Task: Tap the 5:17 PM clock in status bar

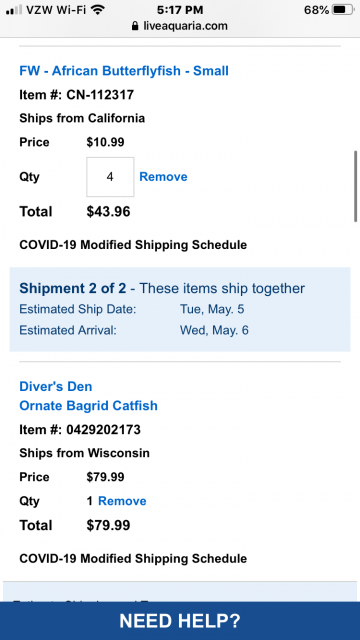Action: pyautogui.click(x=180, y=10)
